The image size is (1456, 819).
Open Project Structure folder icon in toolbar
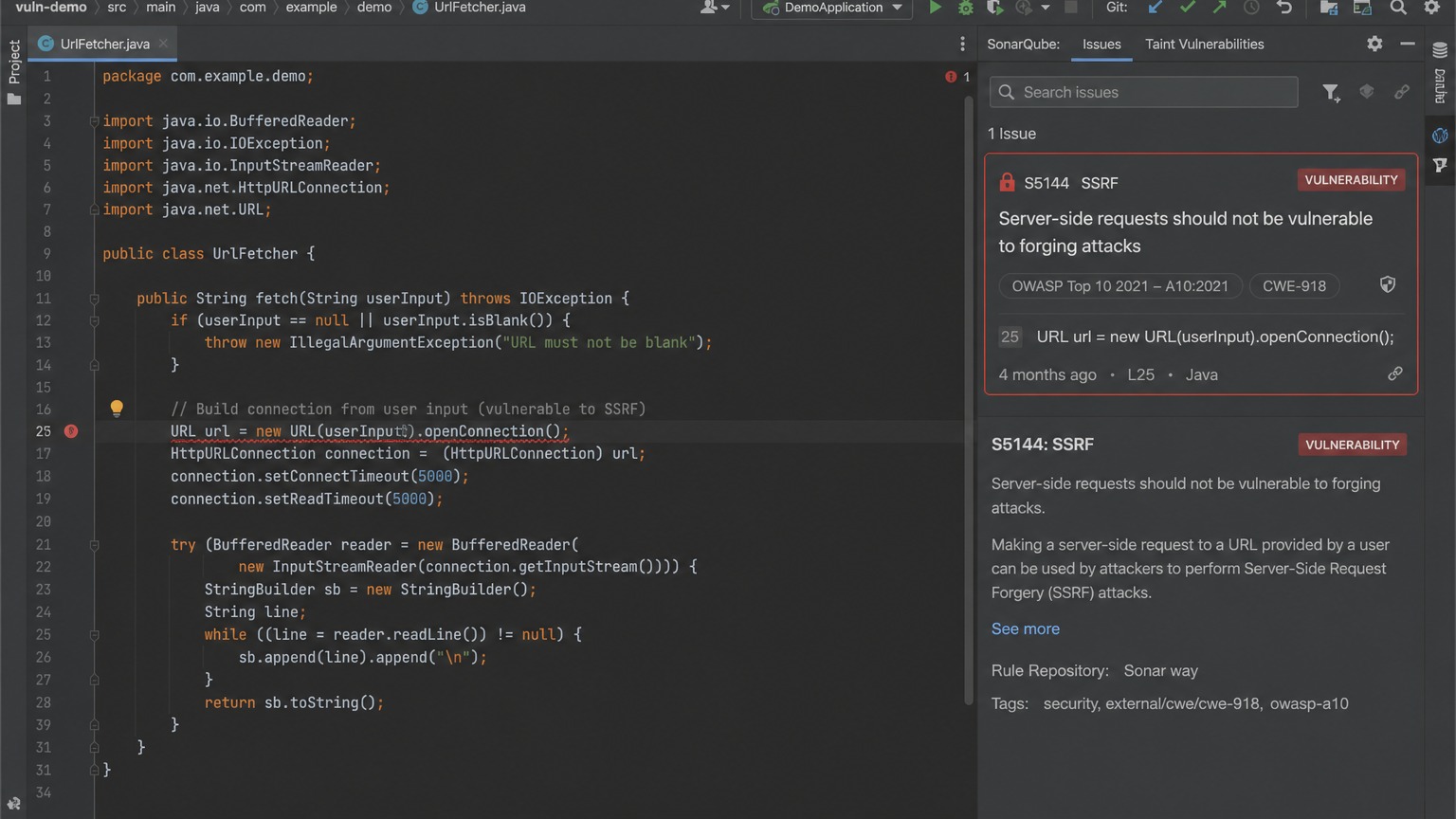tap(1329, 8)
